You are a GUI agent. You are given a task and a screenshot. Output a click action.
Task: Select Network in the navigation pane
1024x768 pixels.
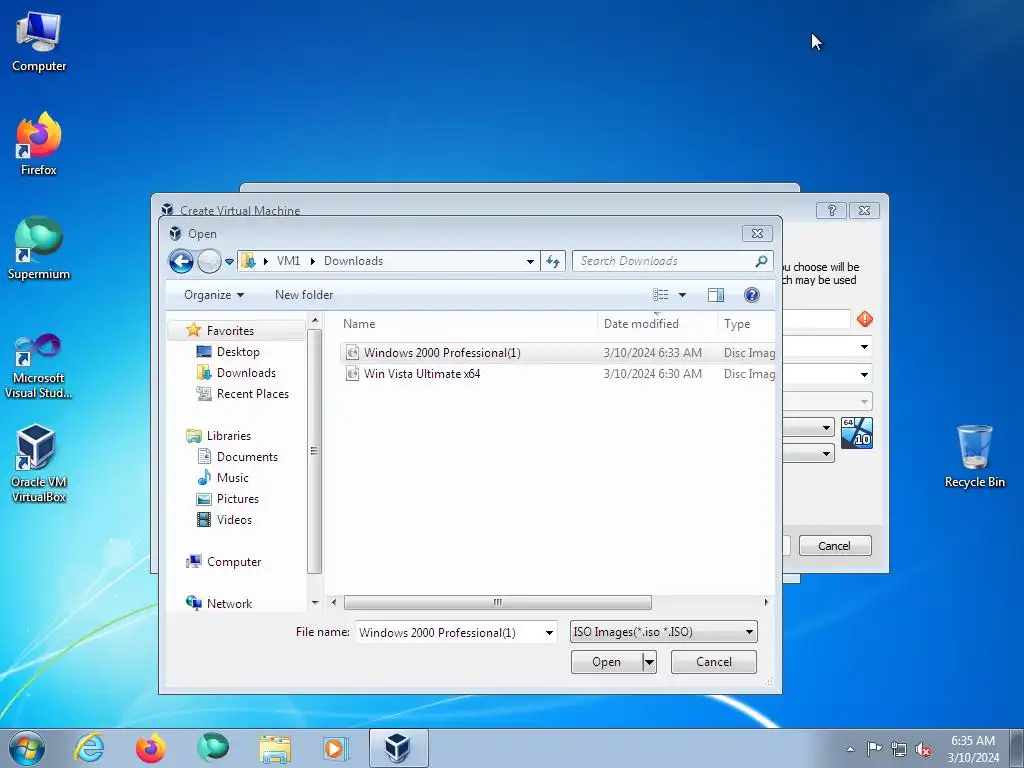229,603
